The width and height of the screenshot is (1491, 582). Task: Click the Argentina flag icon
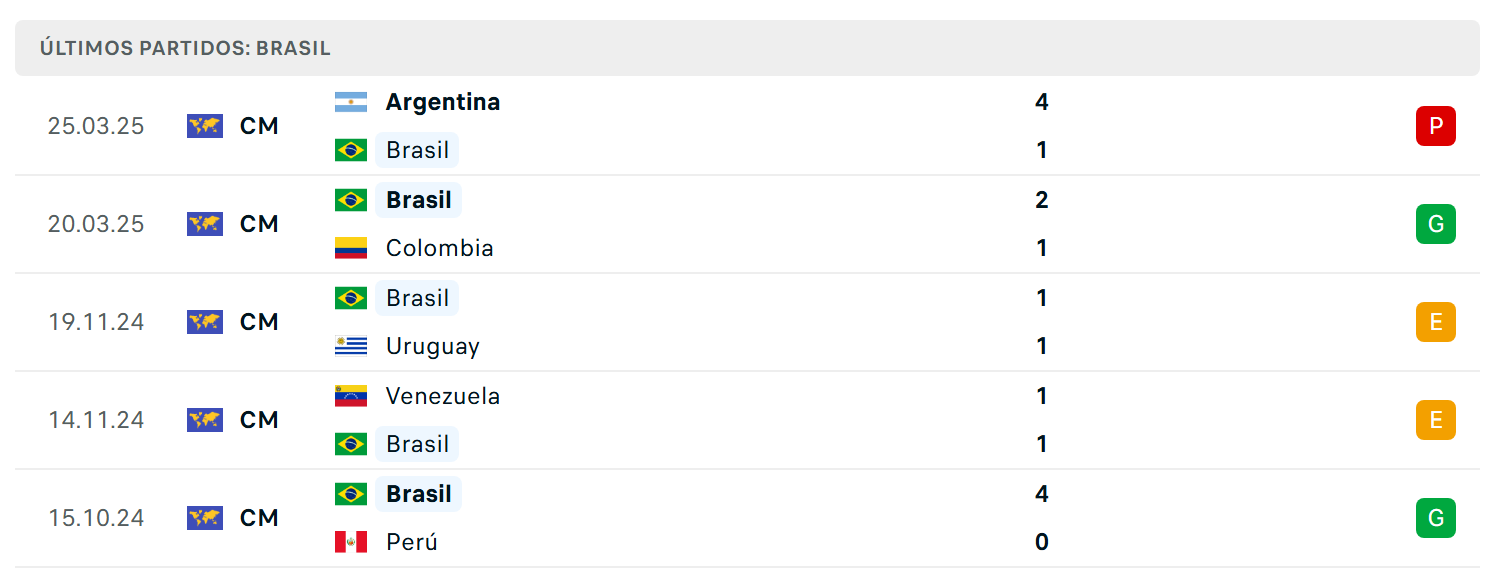351,102
